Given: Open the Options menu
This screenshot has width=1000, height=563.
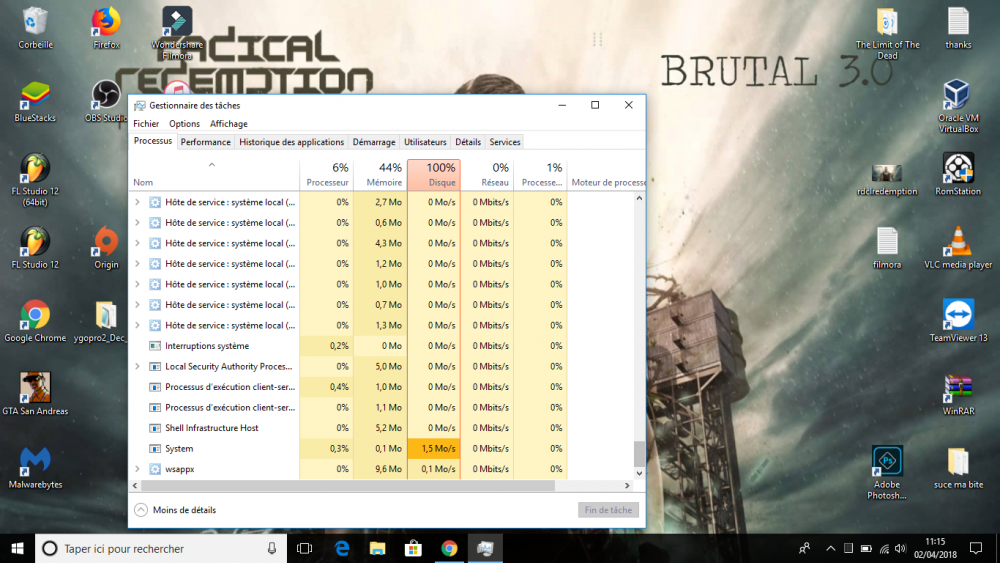Looking at the screenshot, I should [184, 124].
